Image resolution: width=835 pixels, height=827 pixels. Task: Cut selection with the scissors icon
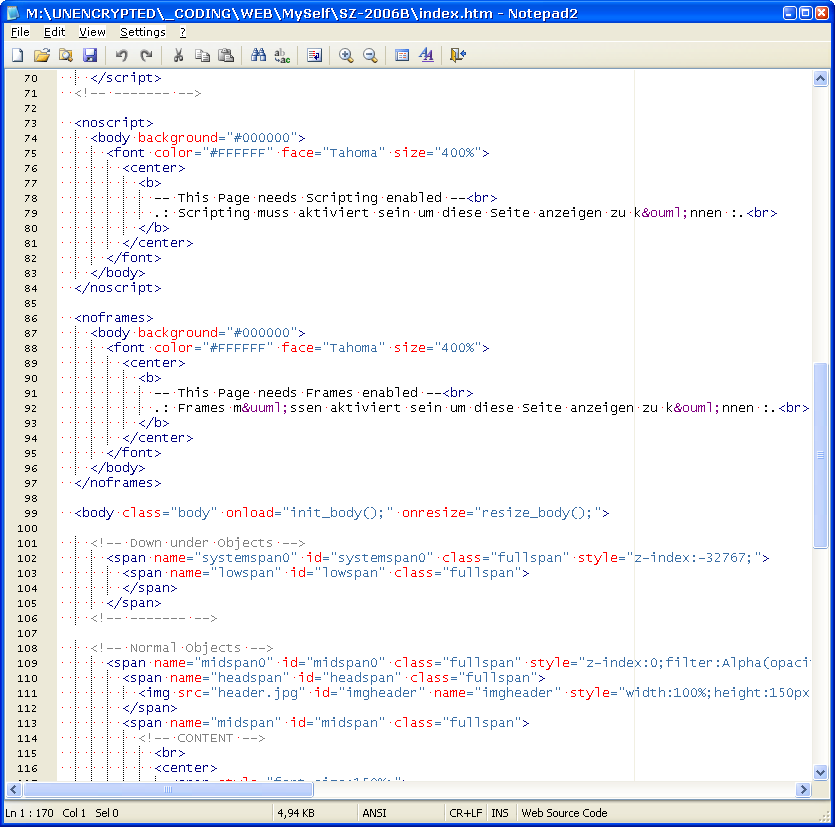tap(178, 55)
